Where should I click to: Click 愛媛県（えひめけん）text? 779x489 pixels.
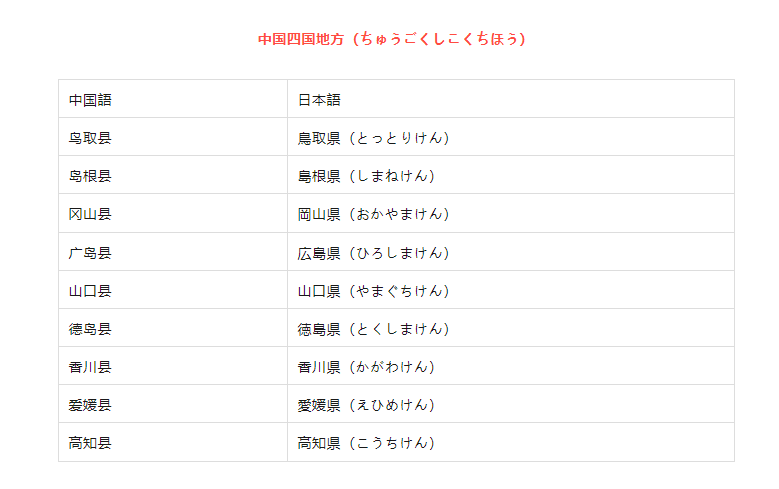tap(366, 405)
